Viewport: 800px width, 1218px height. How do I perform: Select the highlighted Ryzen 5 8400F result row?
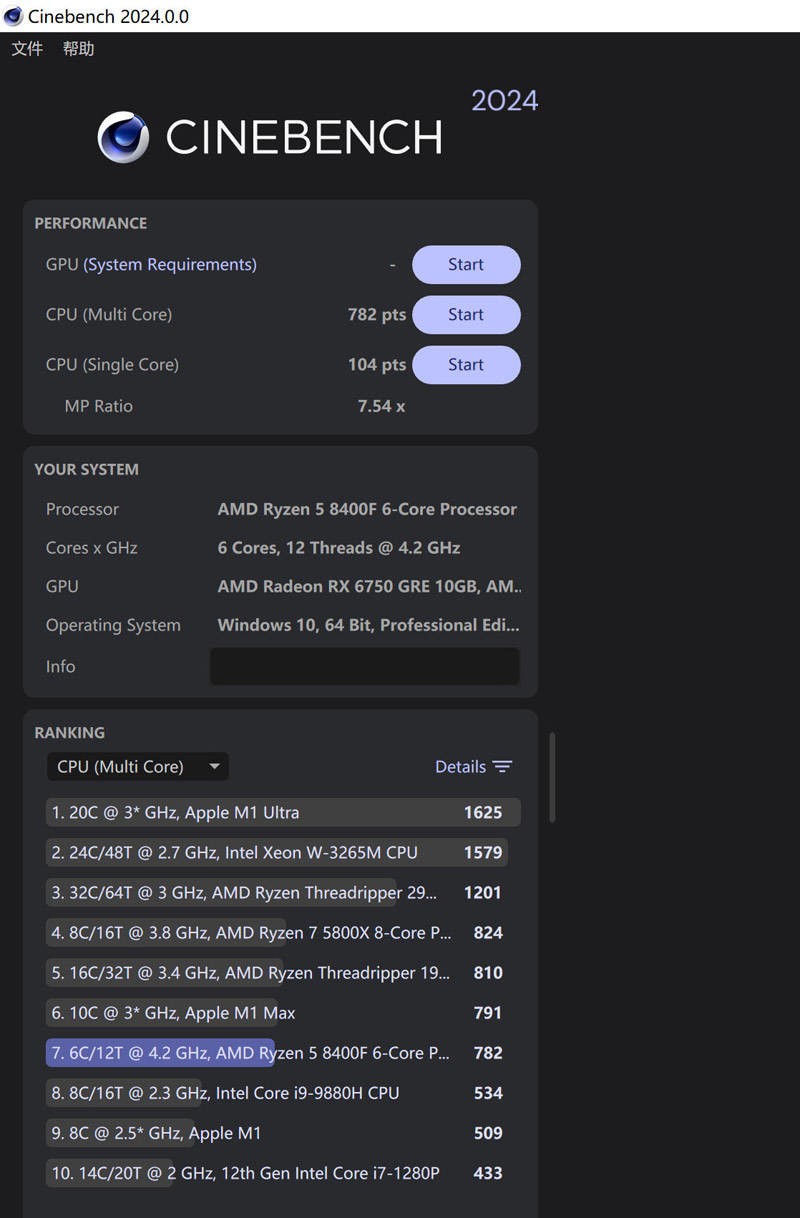pyautogui.click(x=282, y=1052)
